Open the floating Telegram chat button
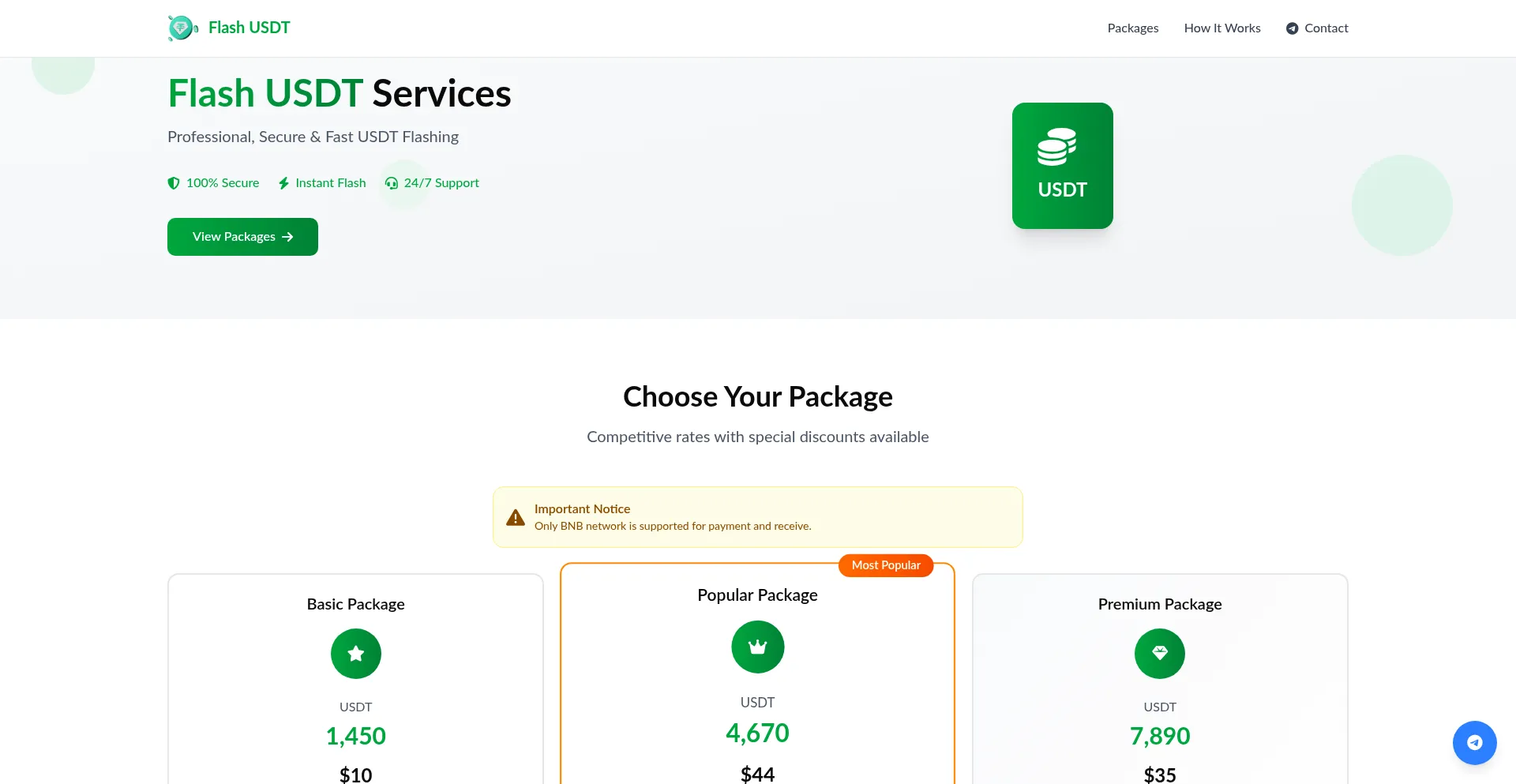Screen dimensions: 1516x784 coord(1474,743)
